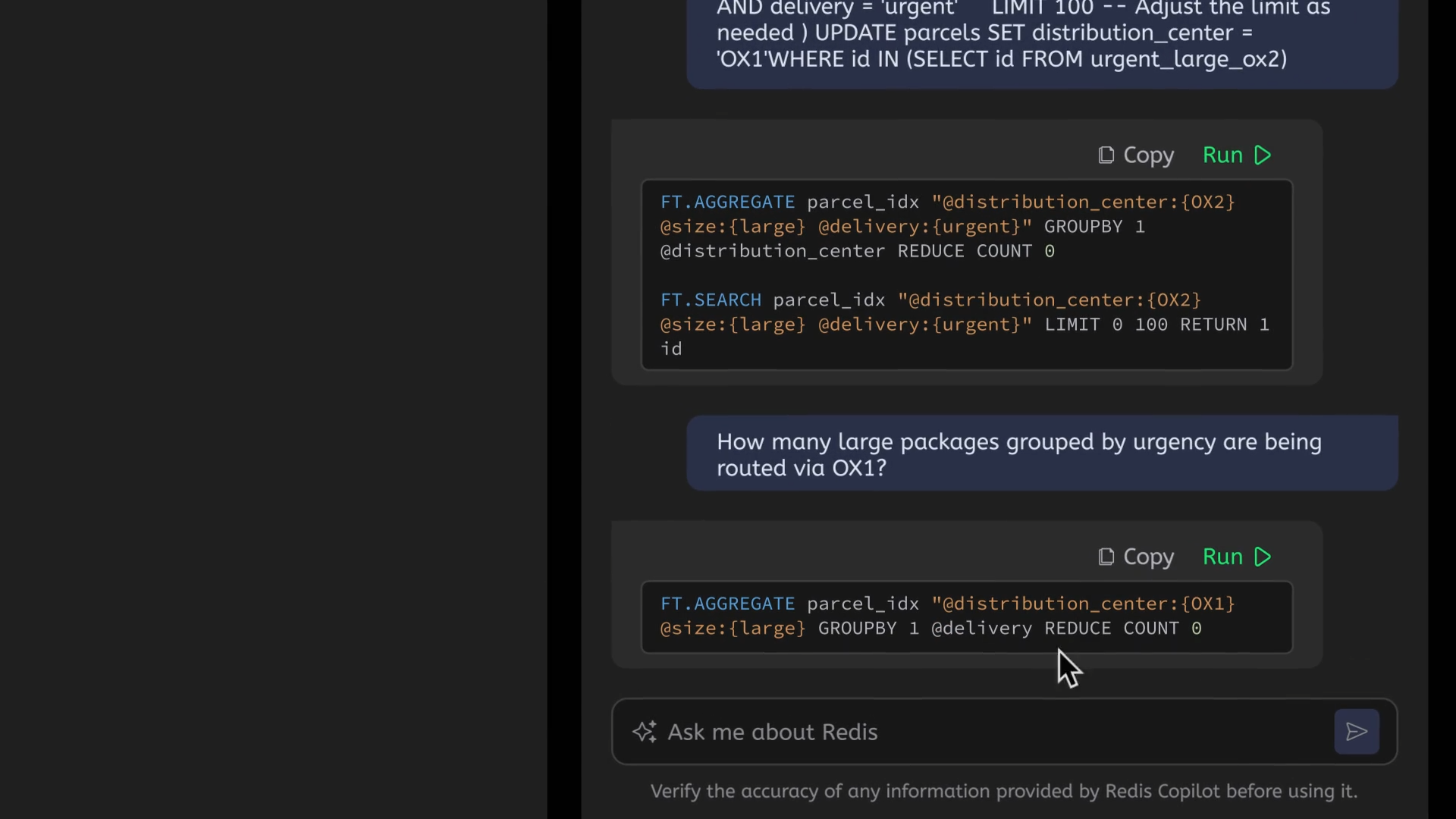Image resolution: width=1456 pixels, height=819 pixels.
Task: Click the sparkle icon in the chat input
Action: pos(645,732)
